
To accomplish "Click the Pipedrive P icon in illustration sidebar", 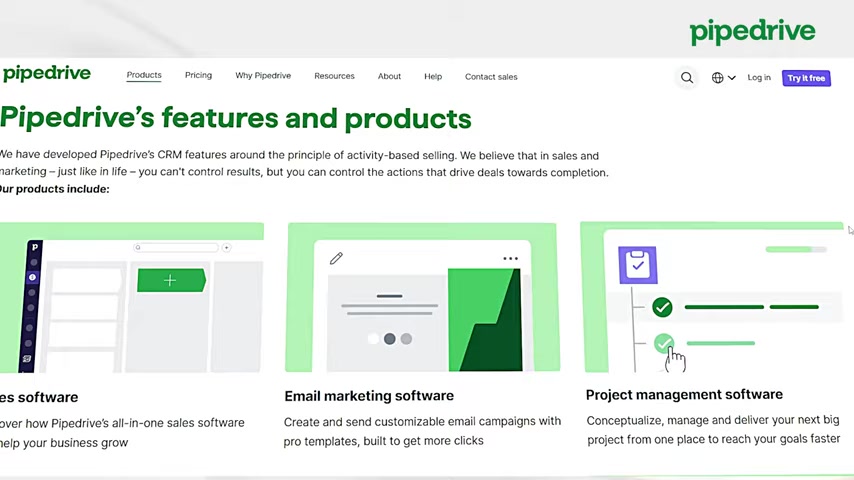I will tap(34, 247).
